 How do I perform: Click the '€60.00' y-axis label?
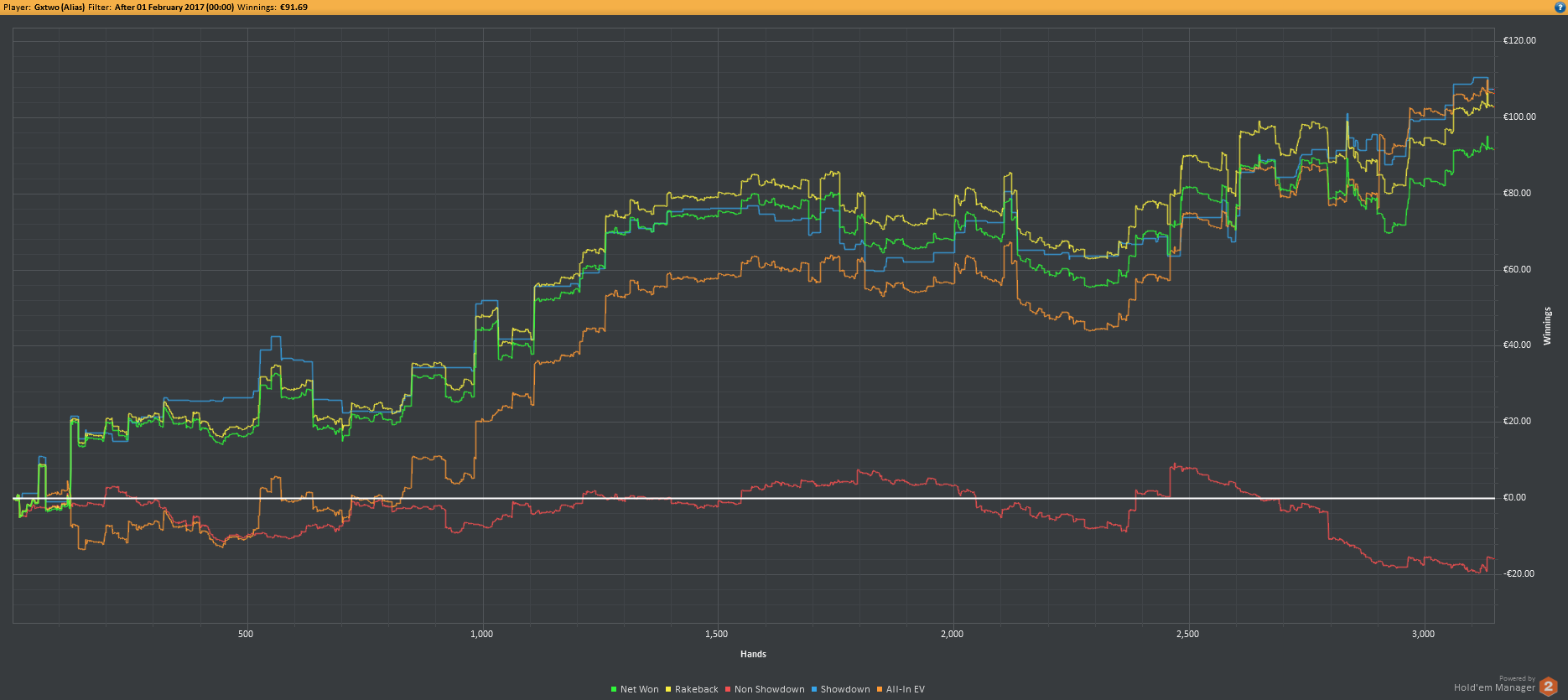pos(1517,269)
